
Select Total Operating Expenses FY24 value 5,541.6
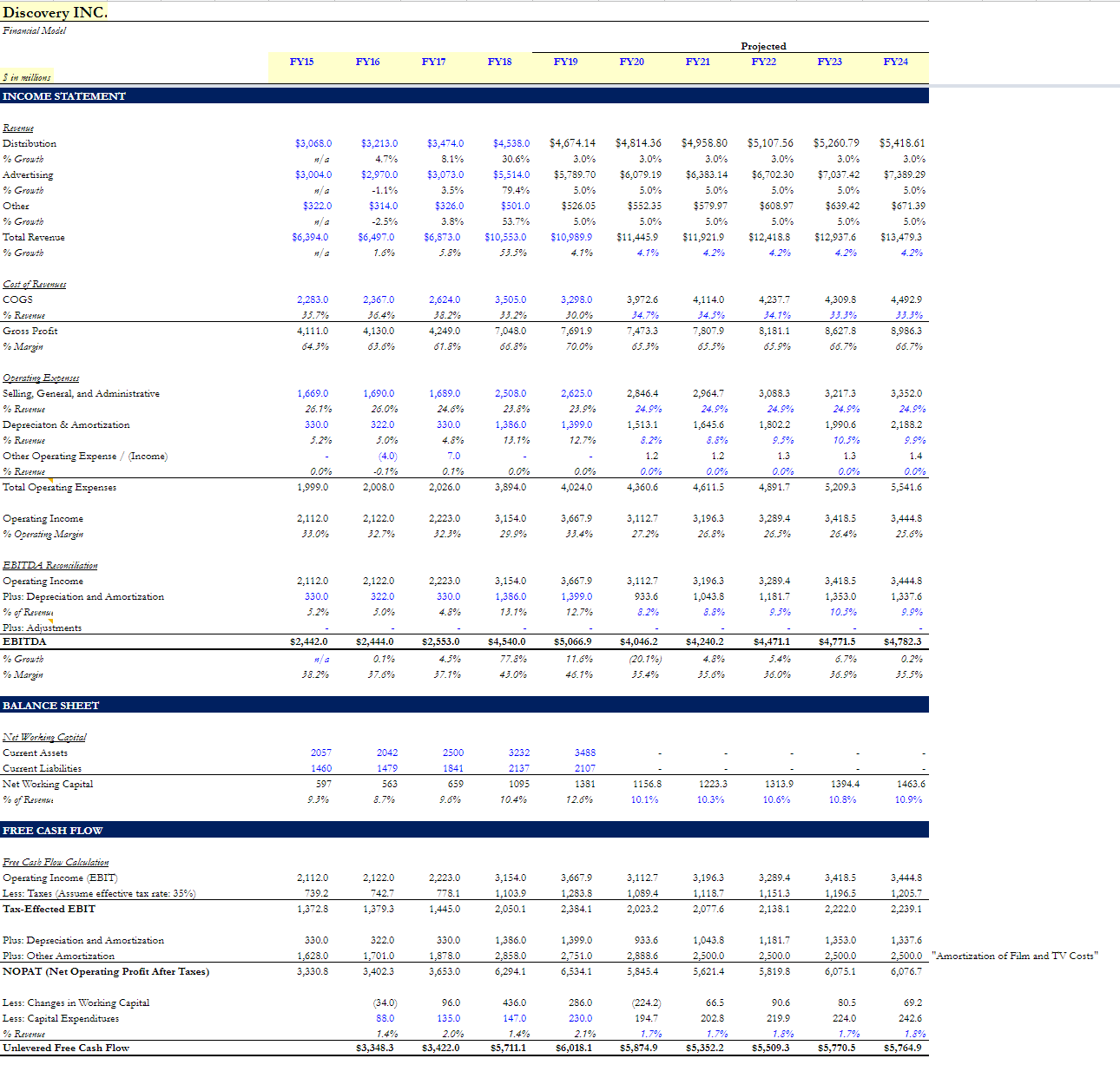coord(906,487)
